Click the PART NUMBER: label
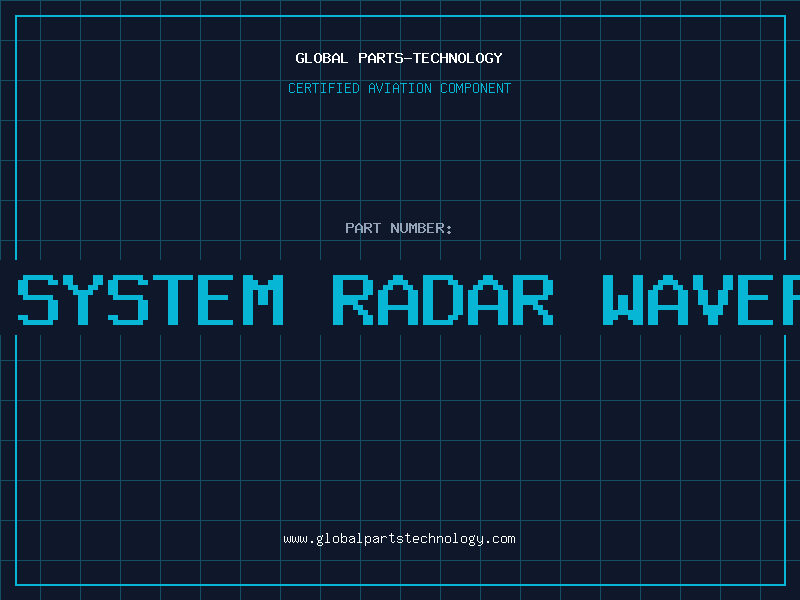Viewport: 800px width, 600px height. point(399,228)
